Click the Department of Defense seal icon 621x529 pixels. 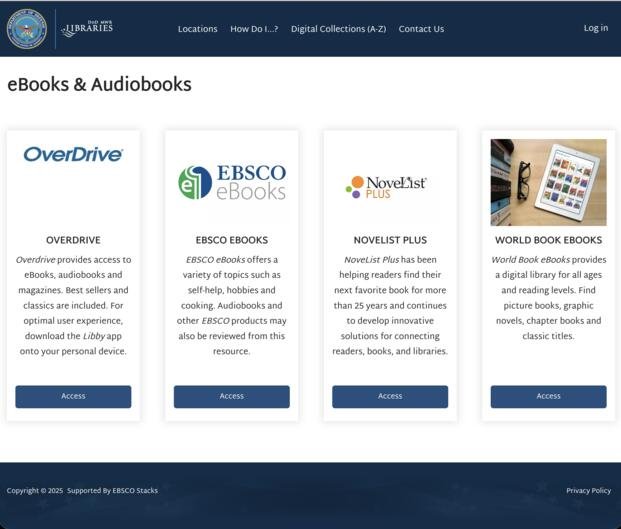pos(27,29)
